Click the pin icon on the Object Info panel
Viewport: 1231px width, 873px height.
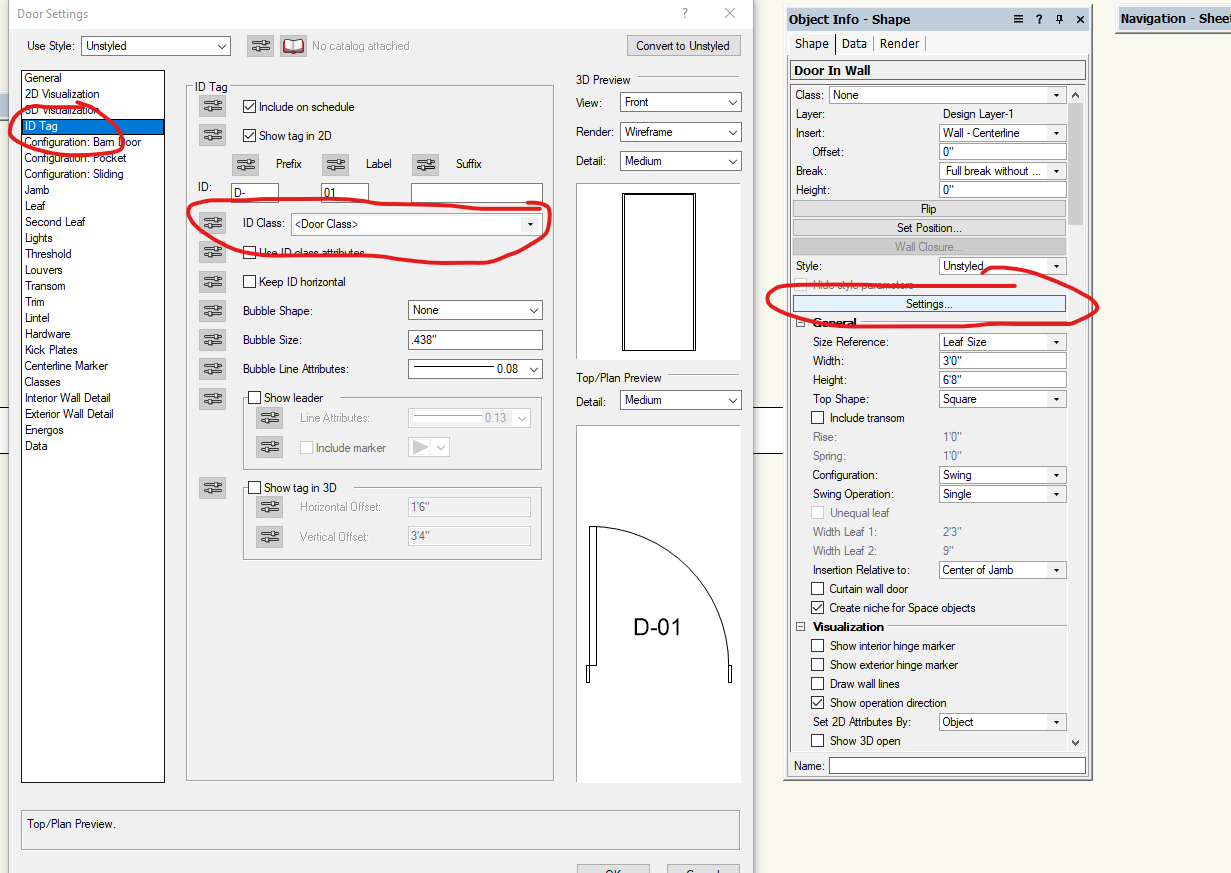1060,19
